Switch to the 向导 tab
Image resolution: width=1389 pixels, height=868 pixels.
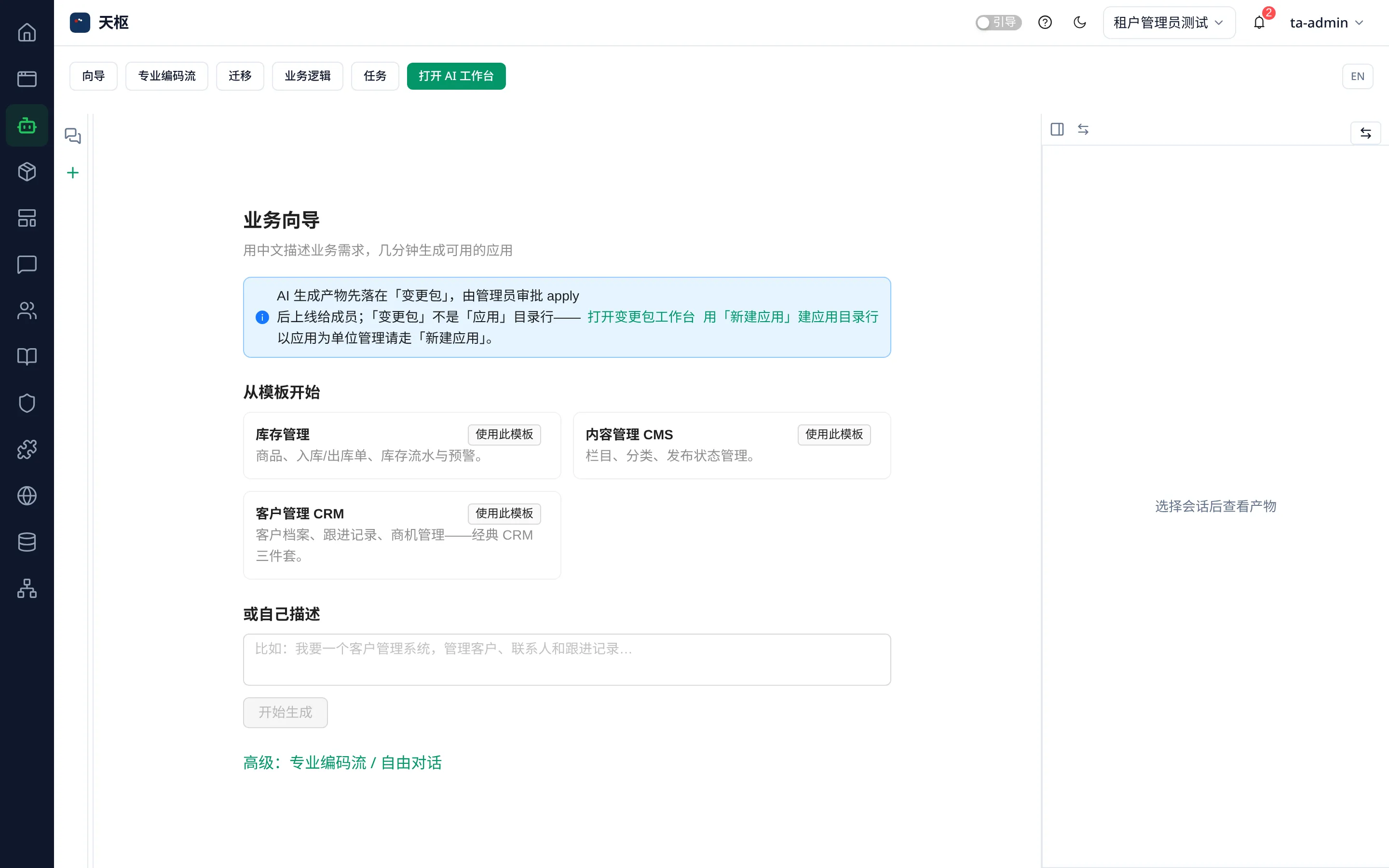[x=93, y=76]
